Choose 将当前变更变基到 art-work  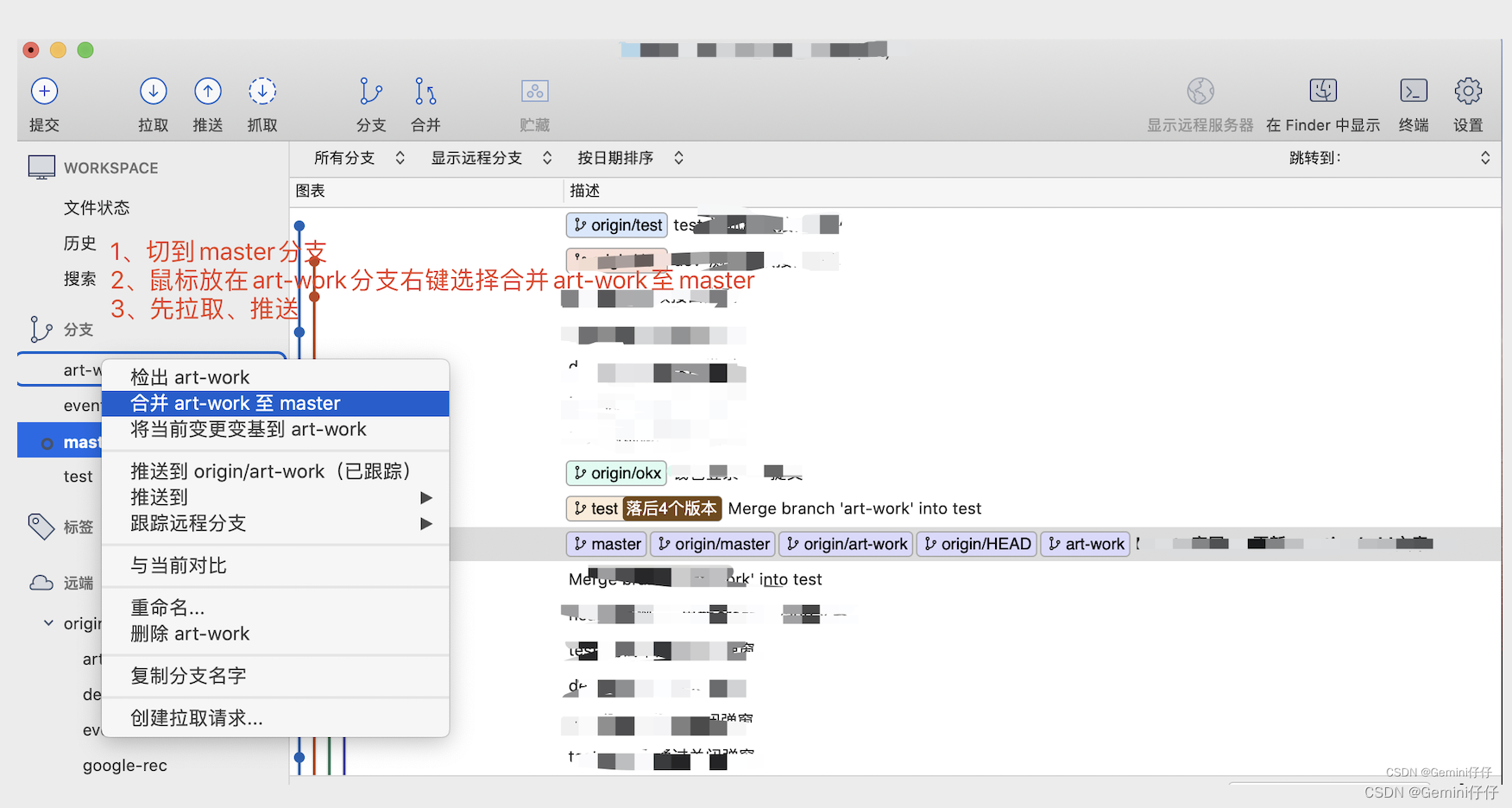point(275,429)
